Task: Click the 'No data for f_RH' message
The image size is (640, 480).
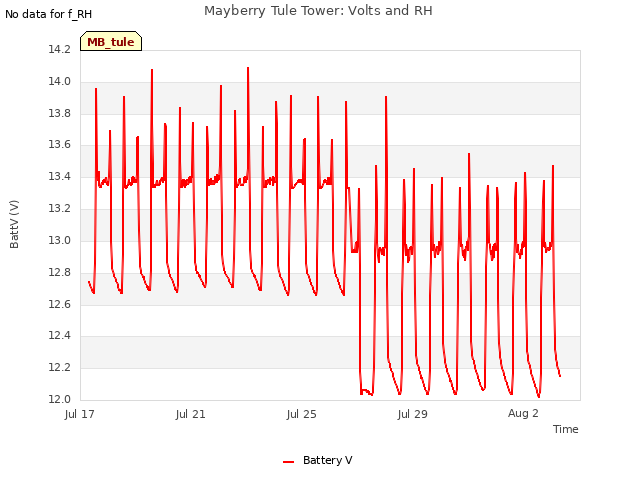Action: 49,14
